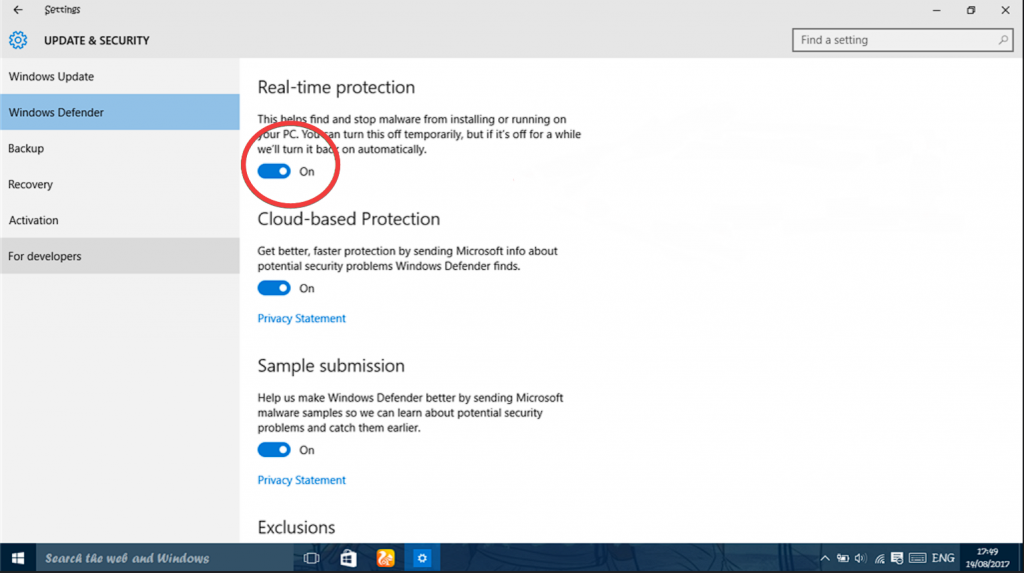Click the search magnifier icon

click(1003, 41)
